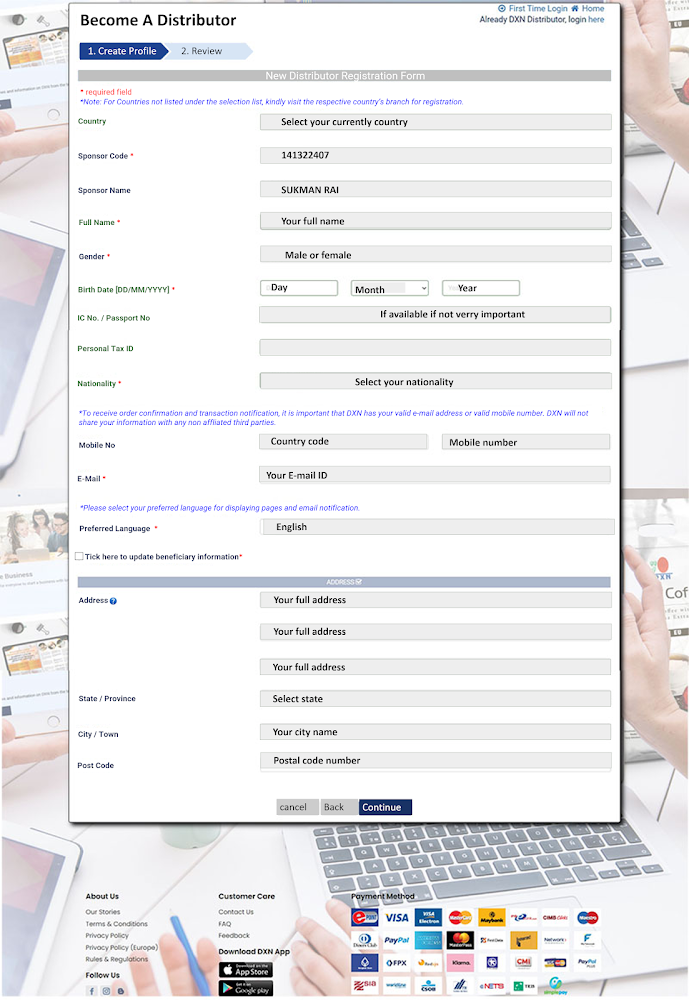Image resolution: width=689 pixels, height=1000 pixels.
Task: Open the Contact Us link
Action: pos(236,912)
